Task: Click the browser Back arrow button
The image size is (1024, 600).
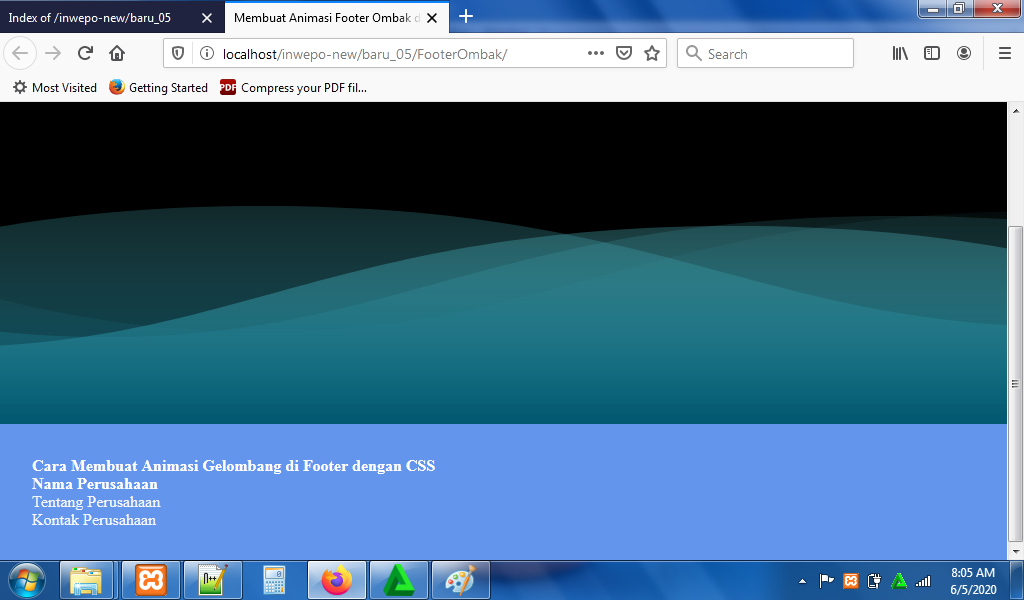Action: tap(20, 54)
